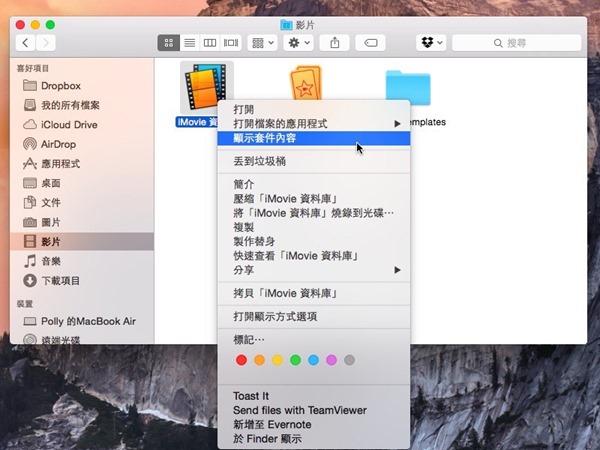
Task: Switch to icon view
Action: click(169, 43)
